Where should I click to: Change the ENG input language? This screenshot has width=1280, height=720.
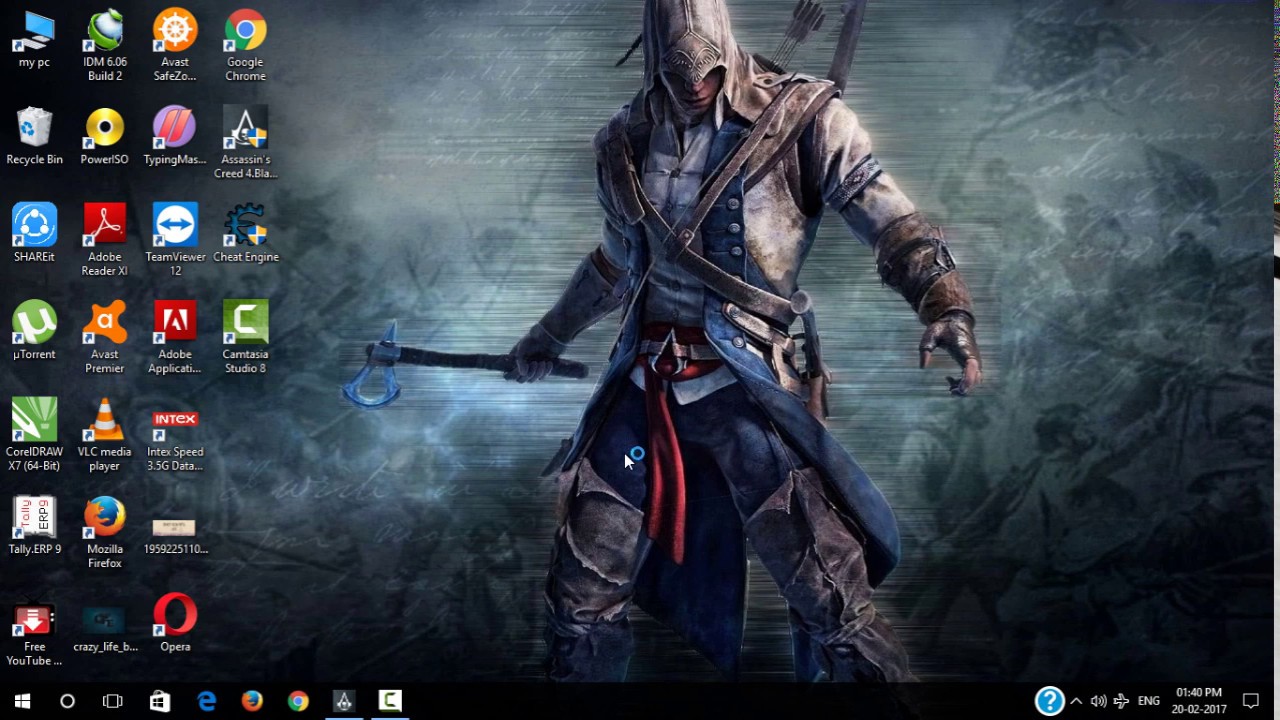pos(1149,701)
